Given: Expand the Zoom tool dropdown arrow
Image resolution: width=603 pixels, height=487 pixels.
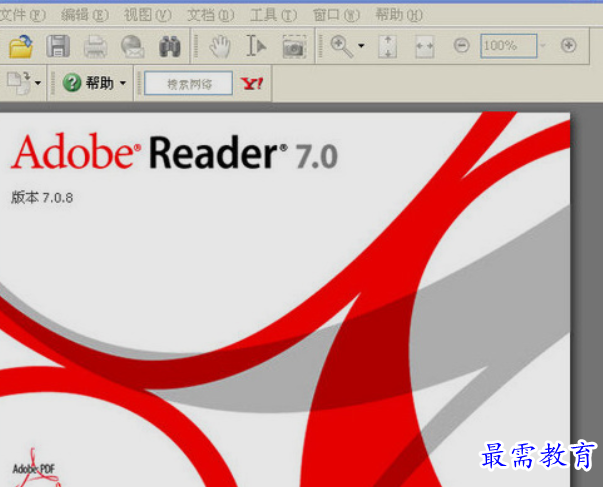Looking at the screenshot, I should coord(361,46).
